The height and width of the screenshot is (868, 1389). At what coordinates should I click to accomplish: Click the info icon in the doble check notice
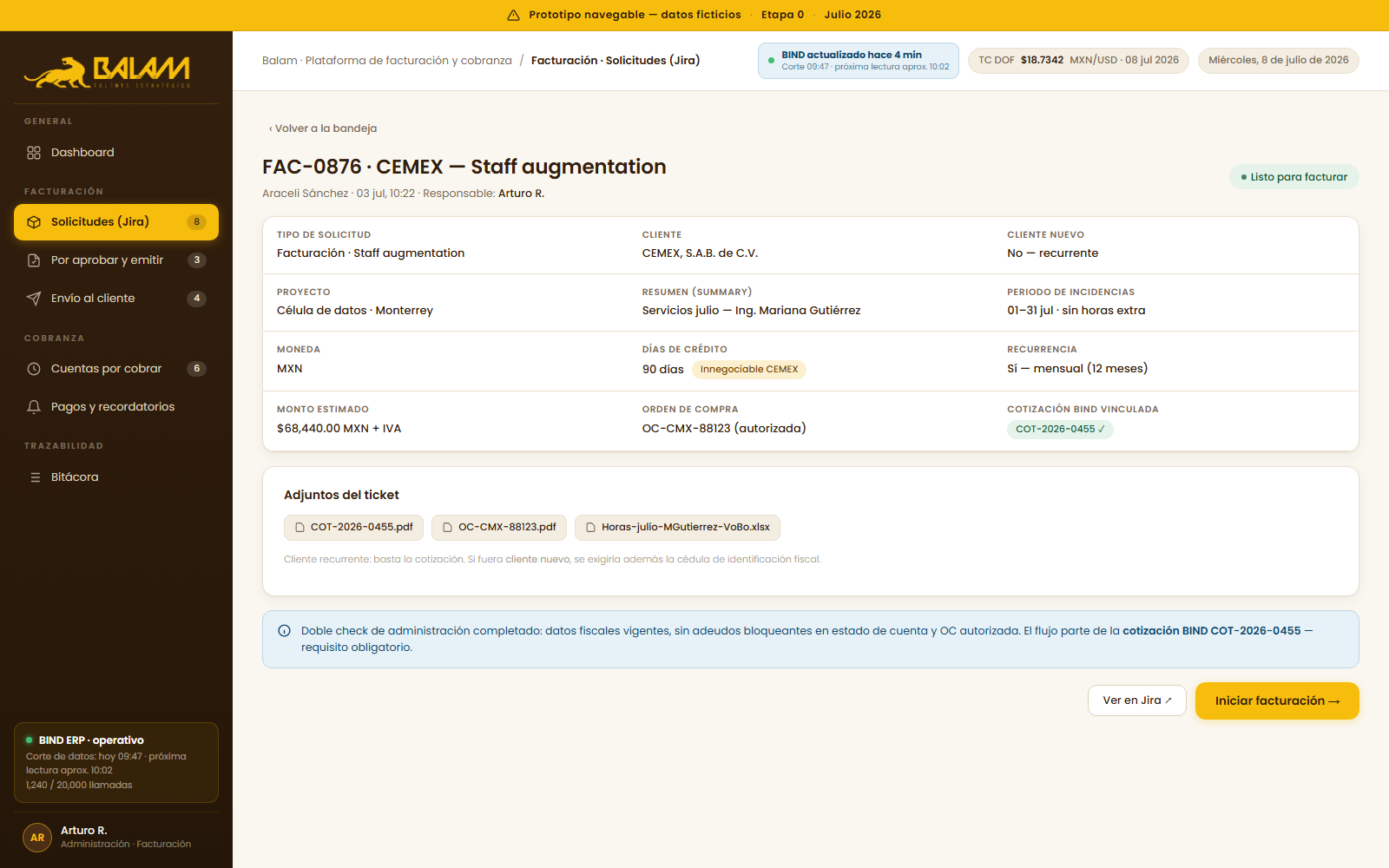pyautogui.click(x=284, y=631)
